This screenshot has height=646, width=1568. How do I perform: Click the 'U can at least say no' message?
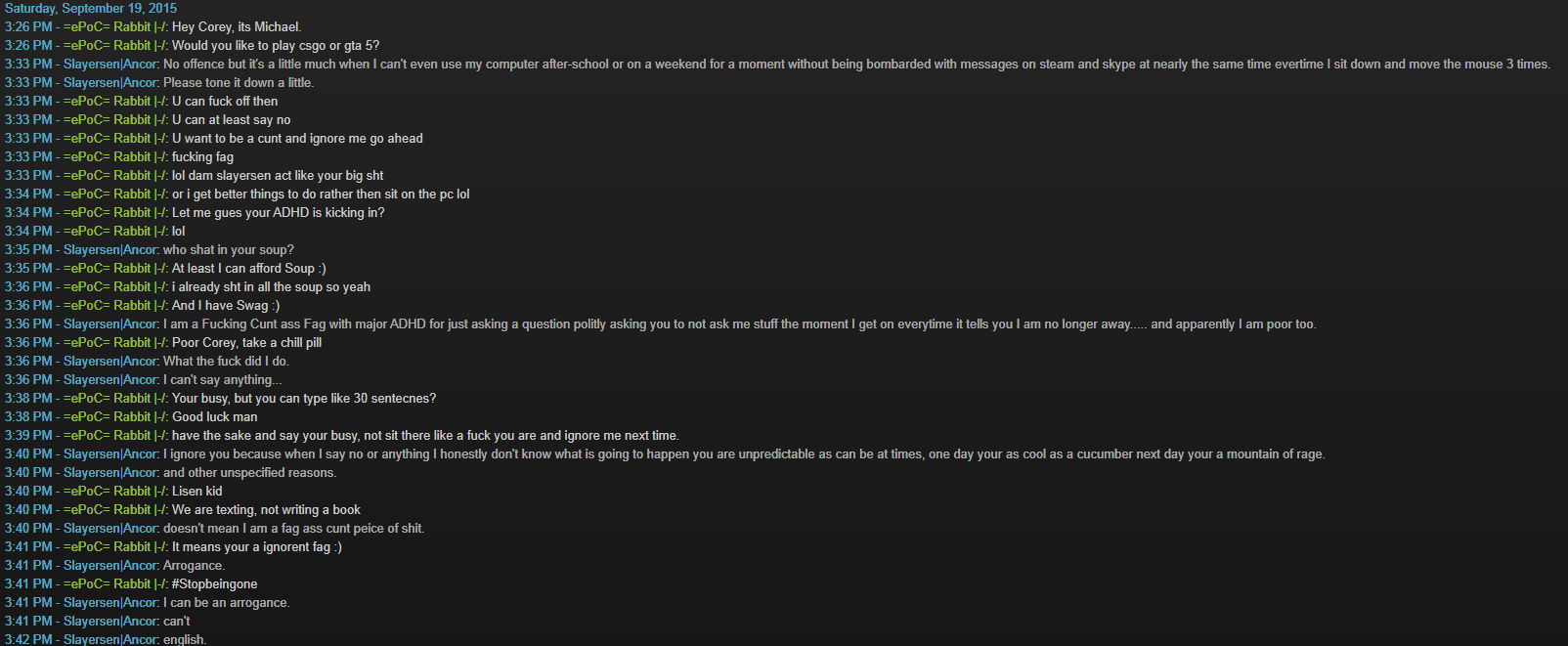[232, 119]
